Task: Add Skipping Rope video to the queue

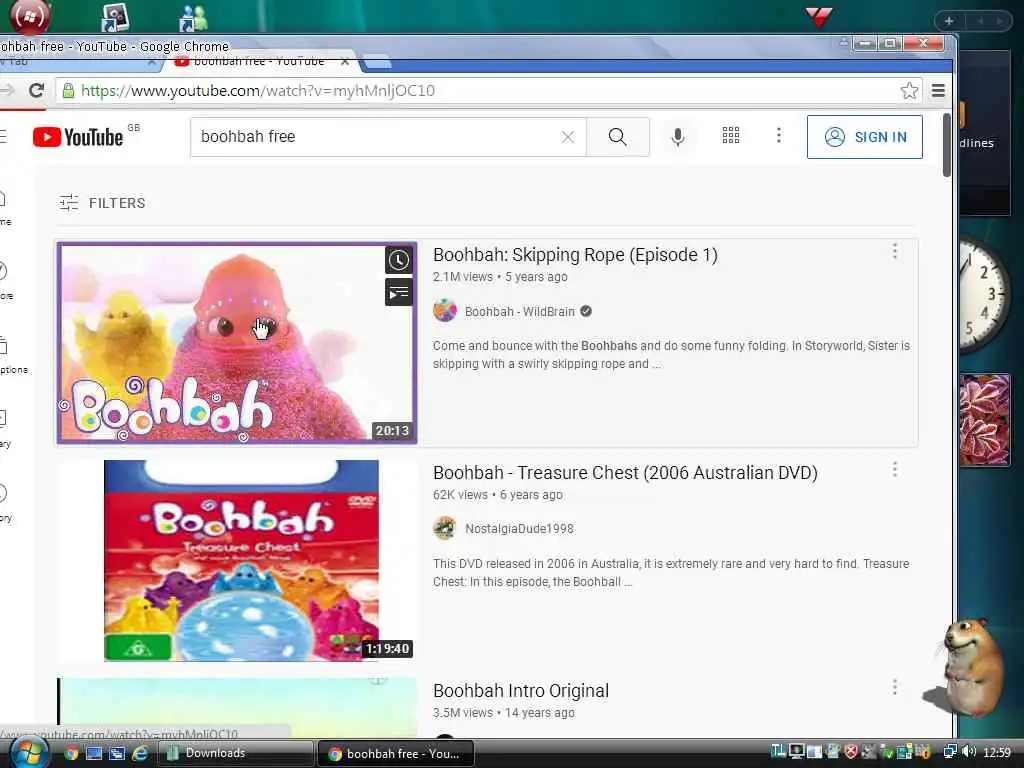Action: (398, 293)
